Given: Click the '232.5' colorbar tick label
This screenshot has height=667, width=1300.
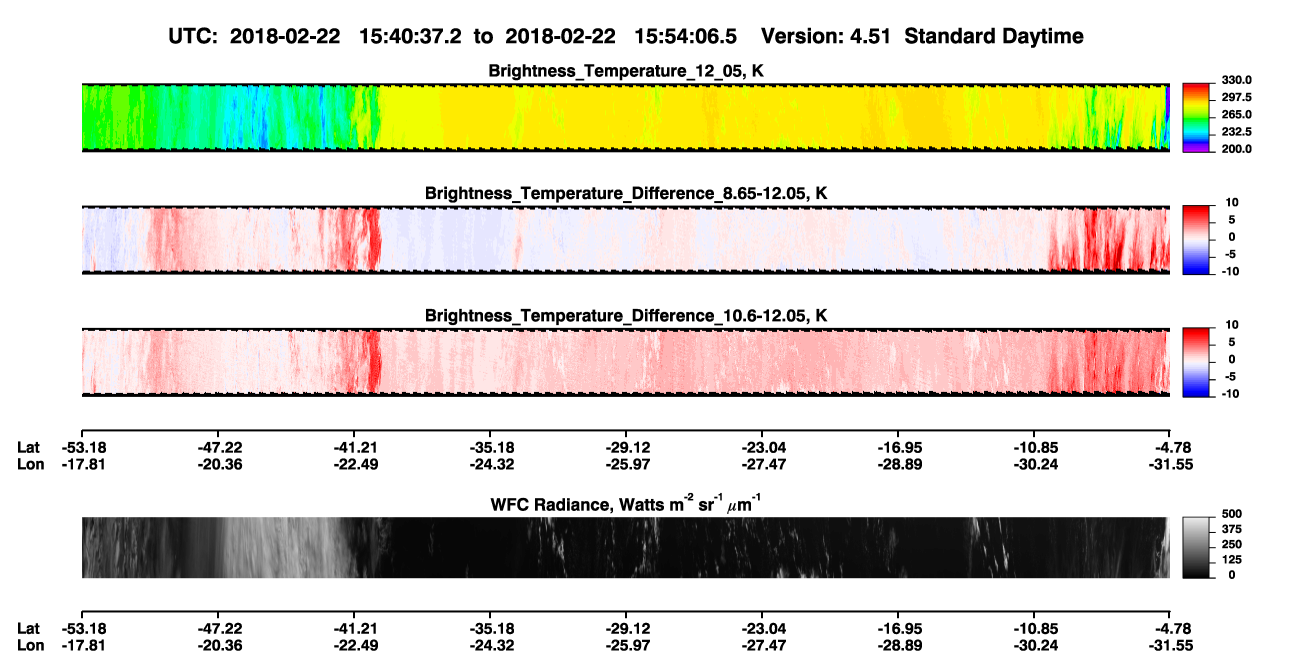Looking at the screenshot, I should click(x=1236, y=131).
